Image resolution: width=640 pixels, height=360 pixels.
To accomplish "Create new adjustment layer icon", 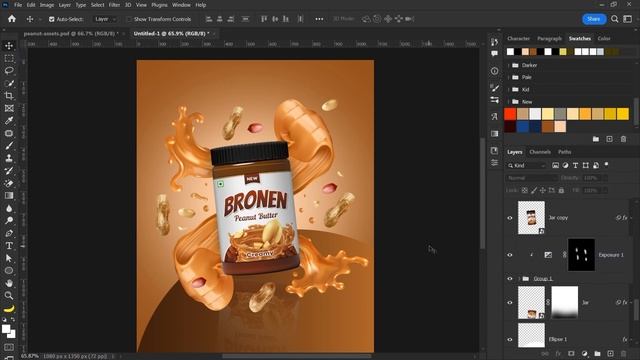I will 584,353.
